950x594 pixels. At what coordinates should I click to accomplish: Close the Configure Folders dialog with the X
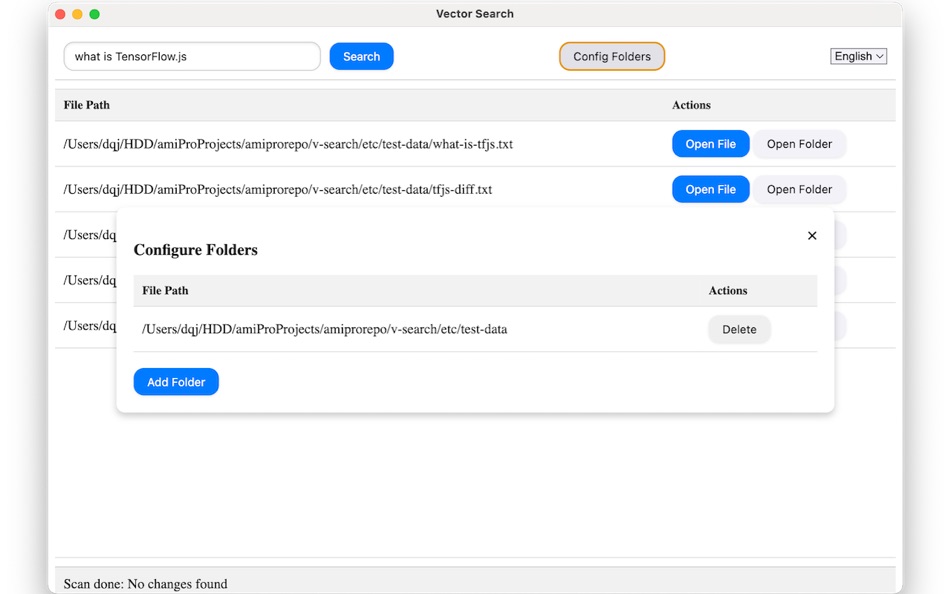click(x=811, y=235)
